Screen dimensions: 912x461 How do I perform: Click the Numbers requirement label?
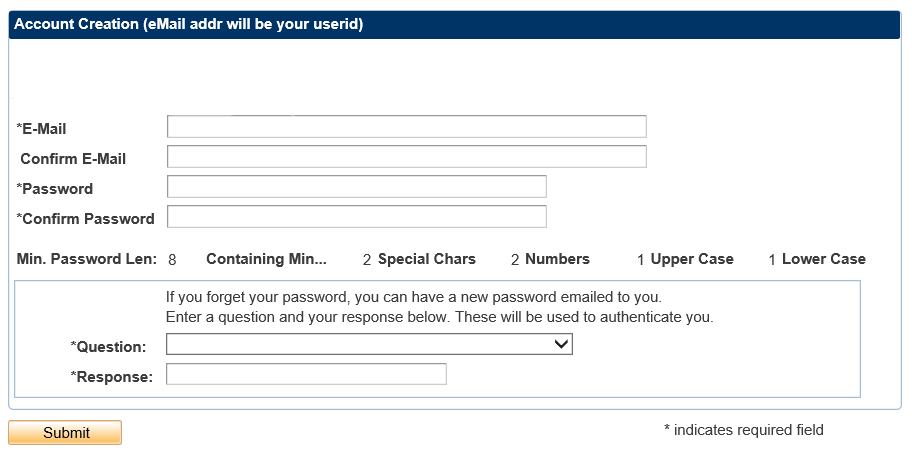(x=557, y=259)
